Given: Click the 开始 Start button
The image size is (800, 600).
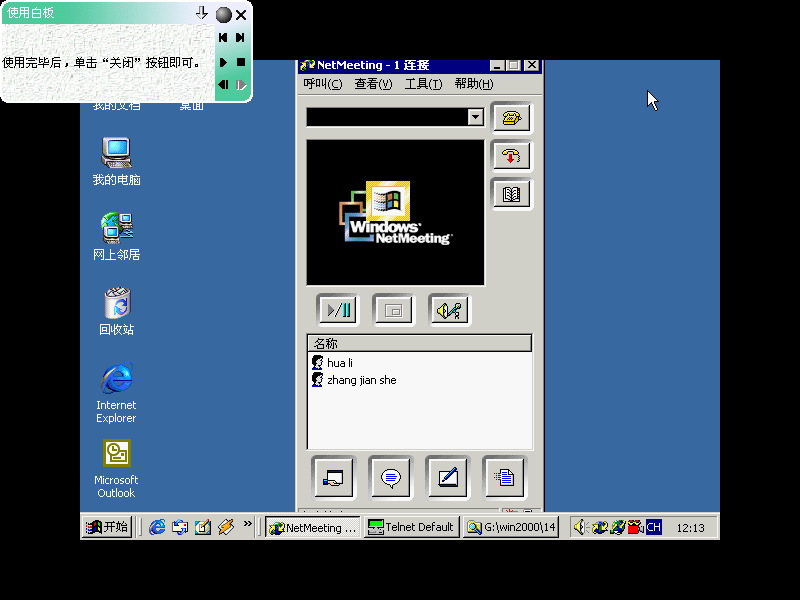Looking at the screenshot, I should [x=107, y=527].
